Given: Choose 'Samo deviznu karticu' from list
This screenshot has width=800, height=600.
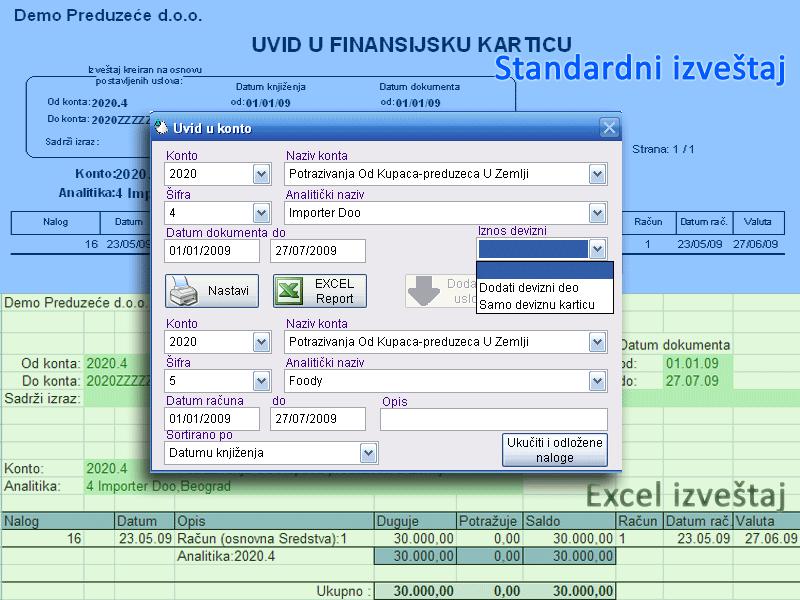Looking at the screenshot, I should pos(537,304).
